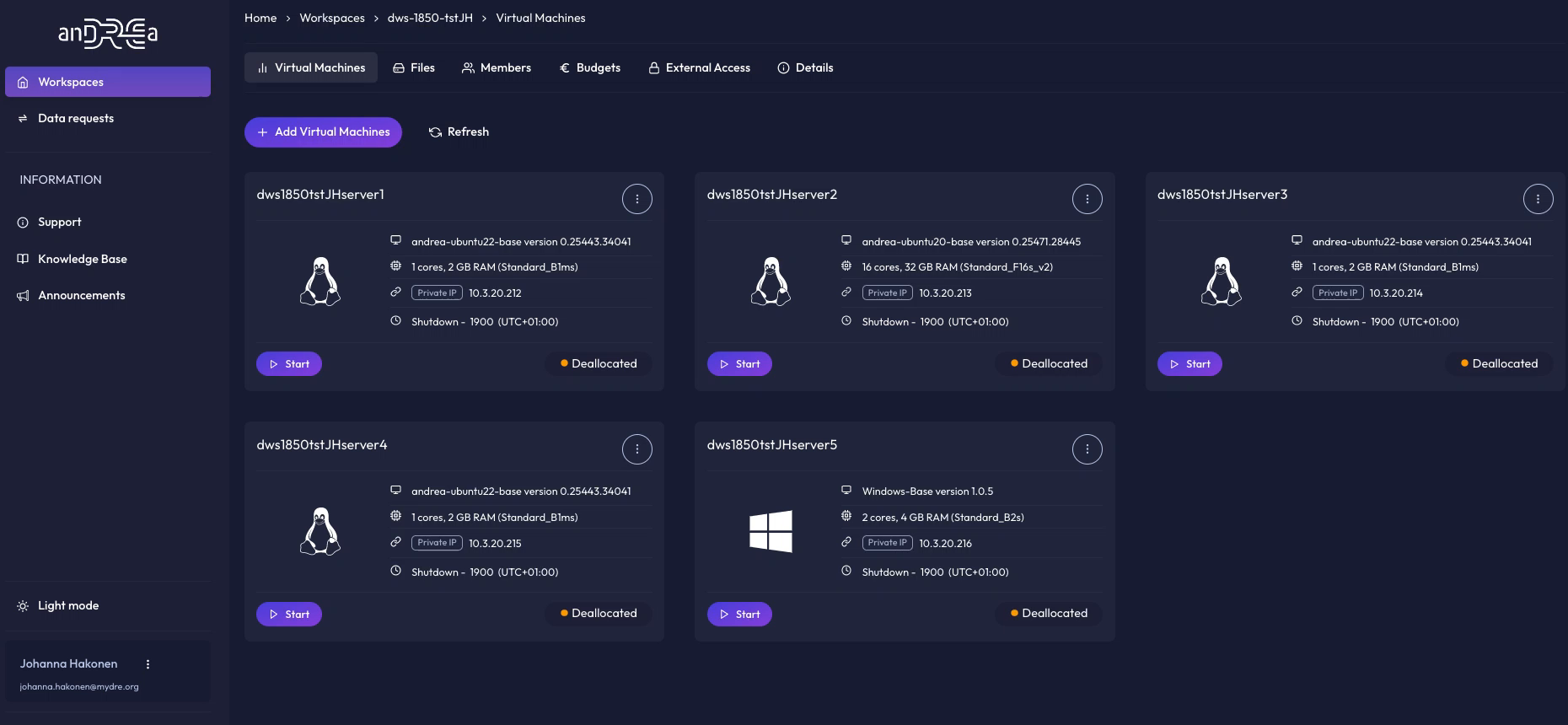
Task: Open user menu dots next to Johanna Hakonen
Action: coord(148,664)
